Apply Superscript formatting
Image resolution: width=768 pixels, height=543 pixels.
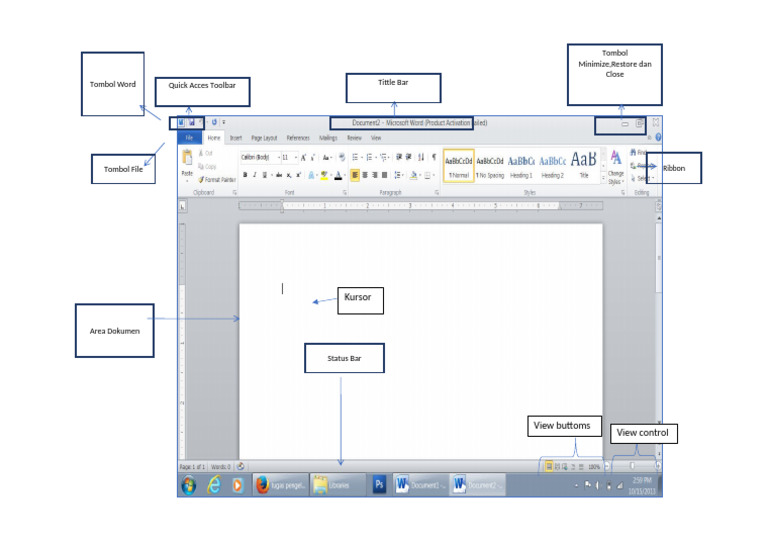298,175
